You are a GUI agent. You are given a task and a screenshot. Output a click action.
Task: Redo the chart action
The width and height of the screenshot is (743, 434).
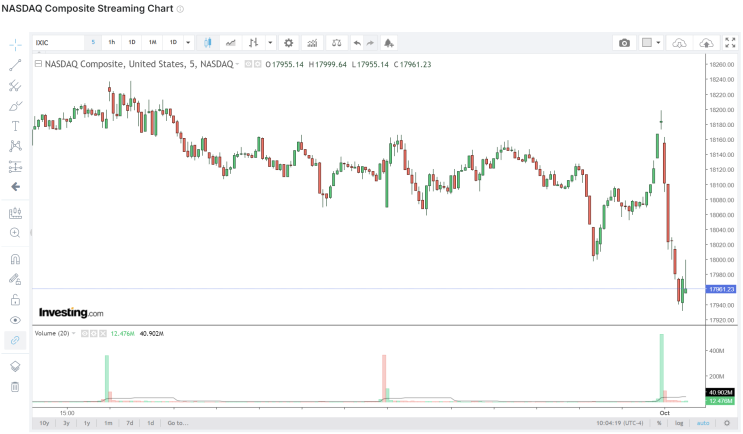pyautogui.click(x=370, y=43)
